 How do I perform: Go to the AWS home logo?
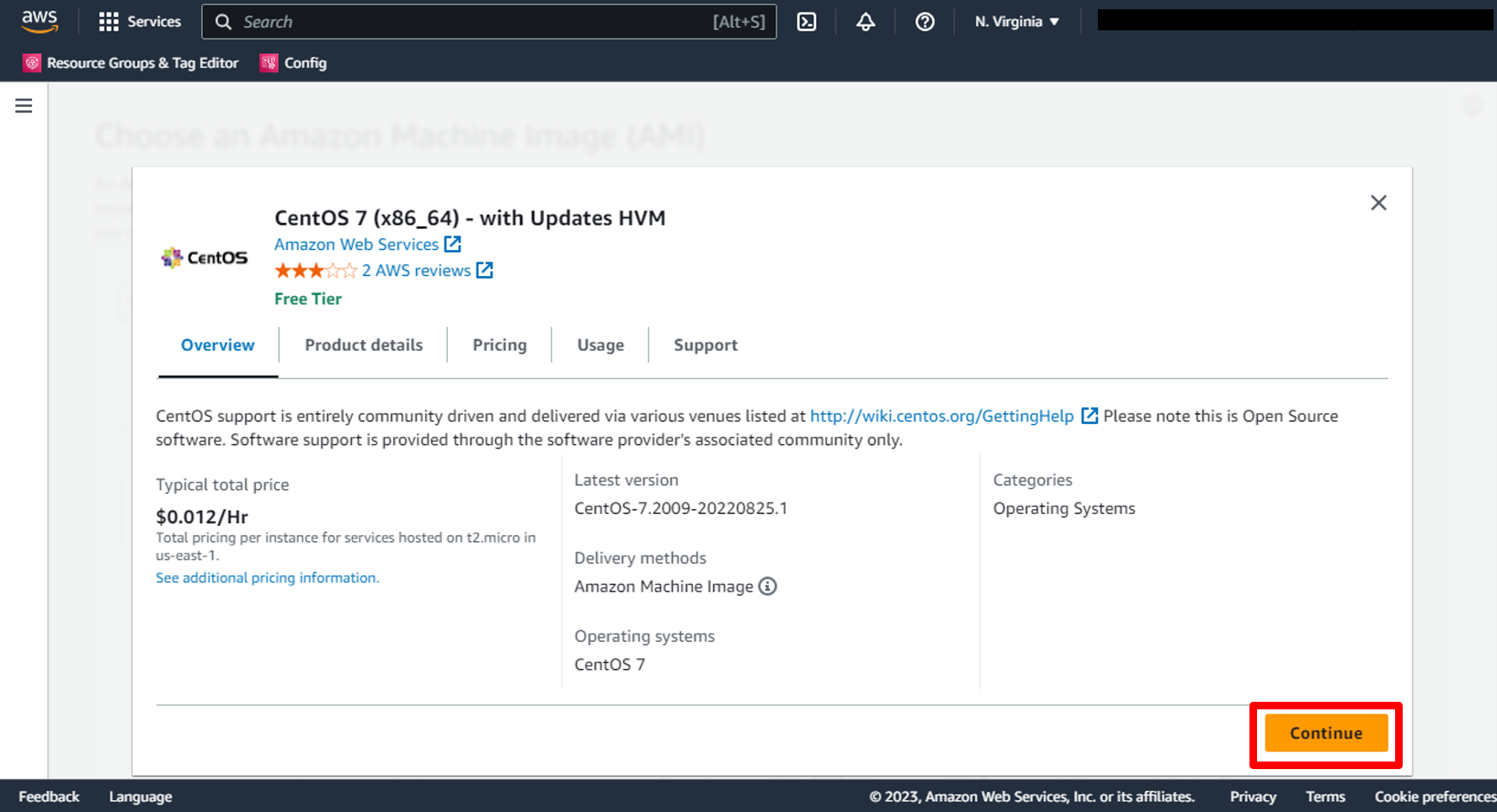[x=40, y=22]
